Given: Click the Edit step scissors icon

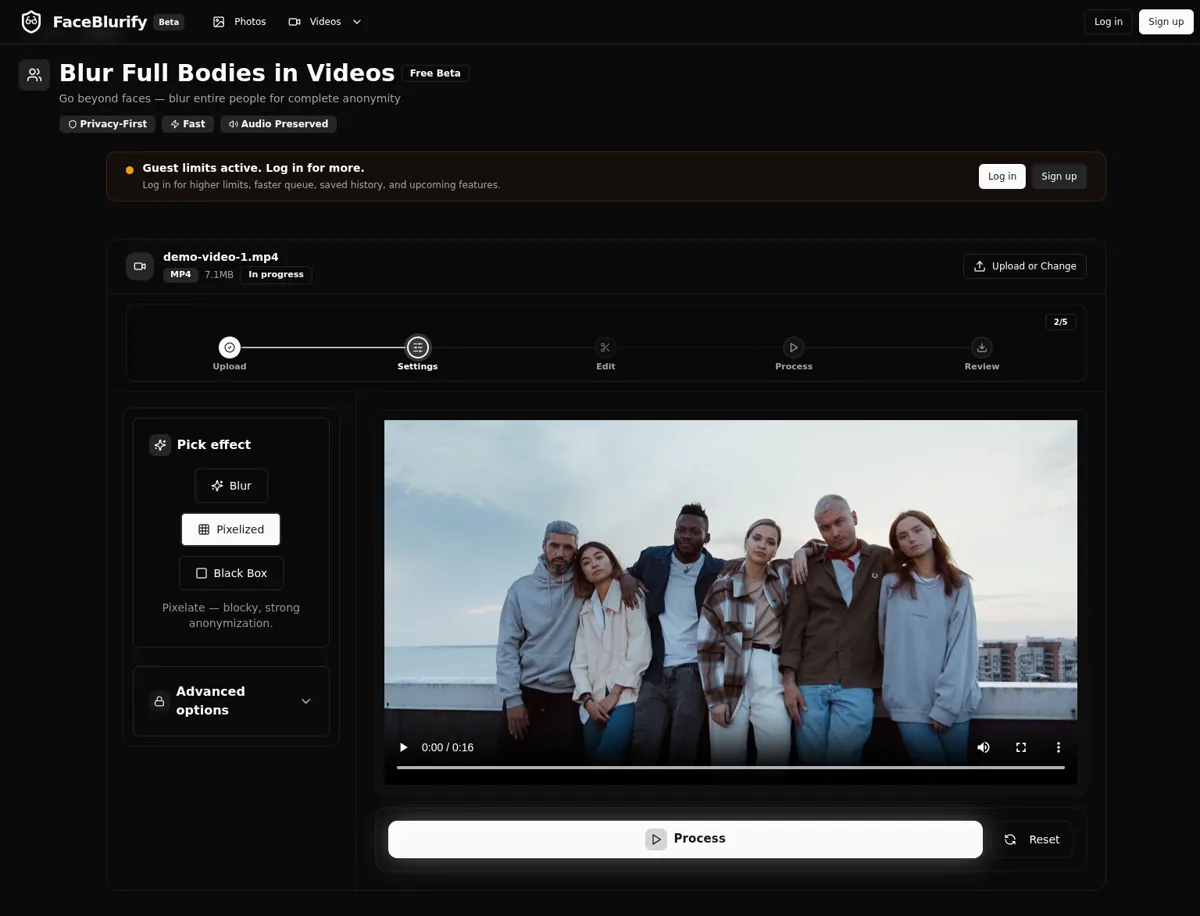Looking at the screenshot, I should click(605, 347).
